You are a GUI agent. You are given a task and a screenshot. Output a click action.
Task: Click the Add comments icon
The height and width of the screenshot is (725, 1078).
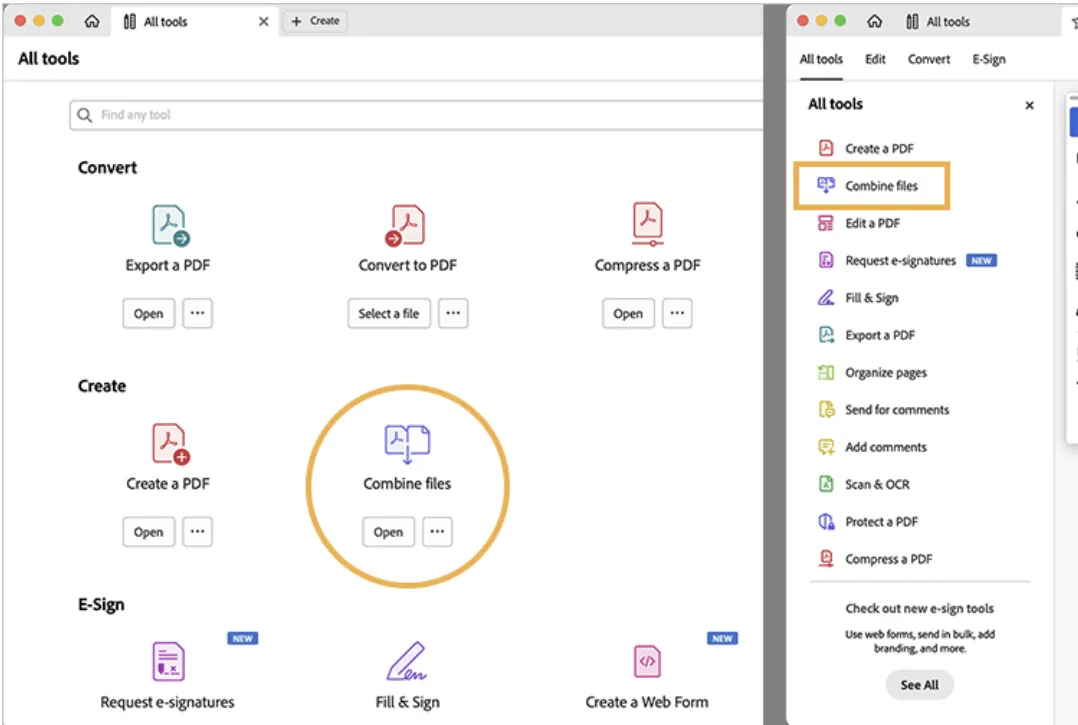pyautogui.click(x=826, y=447)
